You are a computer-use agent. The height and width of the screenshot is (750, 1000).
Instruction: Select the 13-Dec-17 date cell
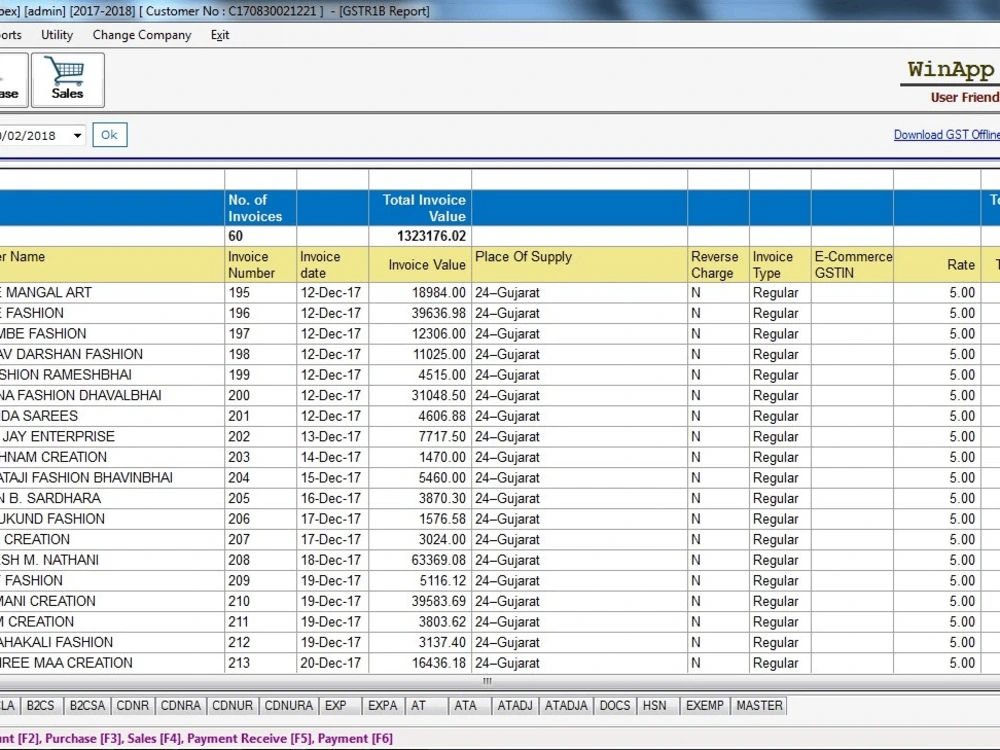pyautogui.click(x=332, y=436)
